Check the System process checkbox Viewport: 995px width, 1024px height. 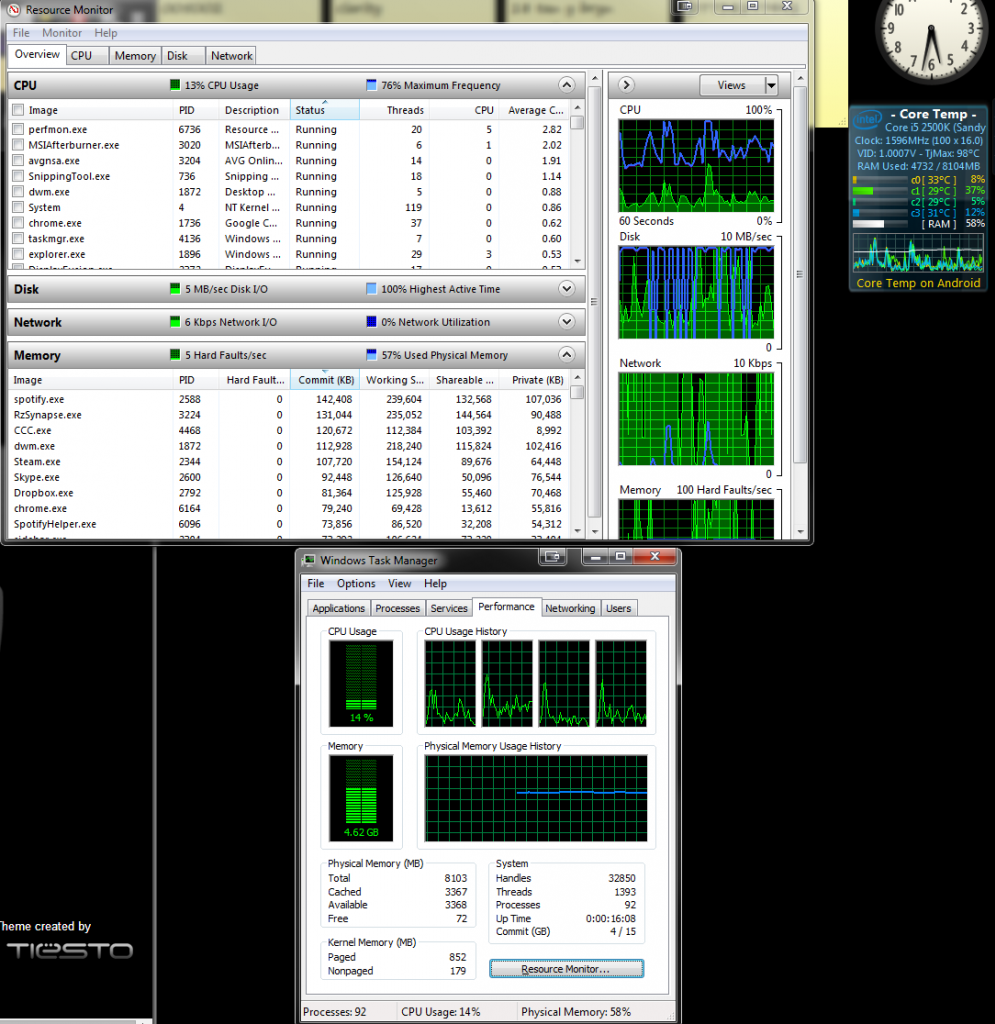18,208
